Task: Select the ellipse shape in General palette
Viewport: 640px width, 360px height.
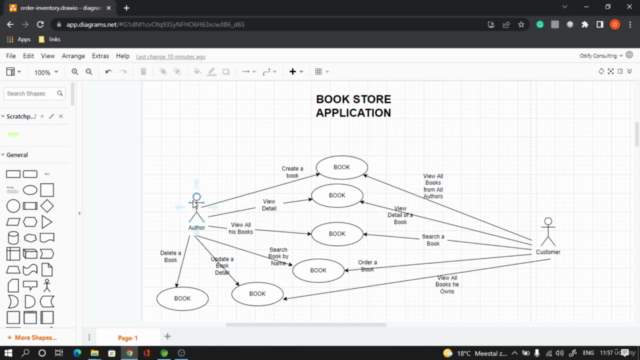Action: coord(30,190)
